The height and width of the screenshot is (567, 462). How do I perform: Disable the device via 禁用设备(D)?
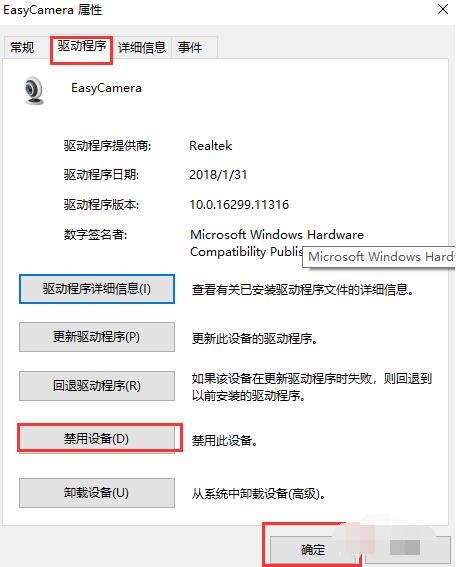97,439
